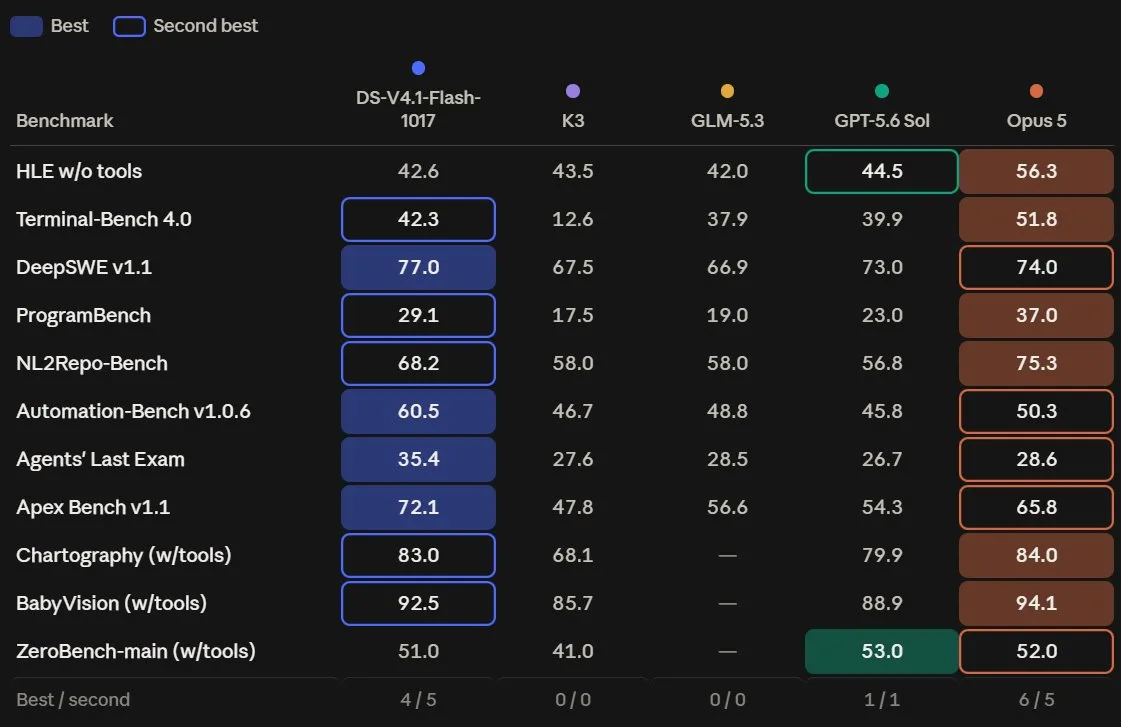Select the K3 column header

[x=573, y=120]
